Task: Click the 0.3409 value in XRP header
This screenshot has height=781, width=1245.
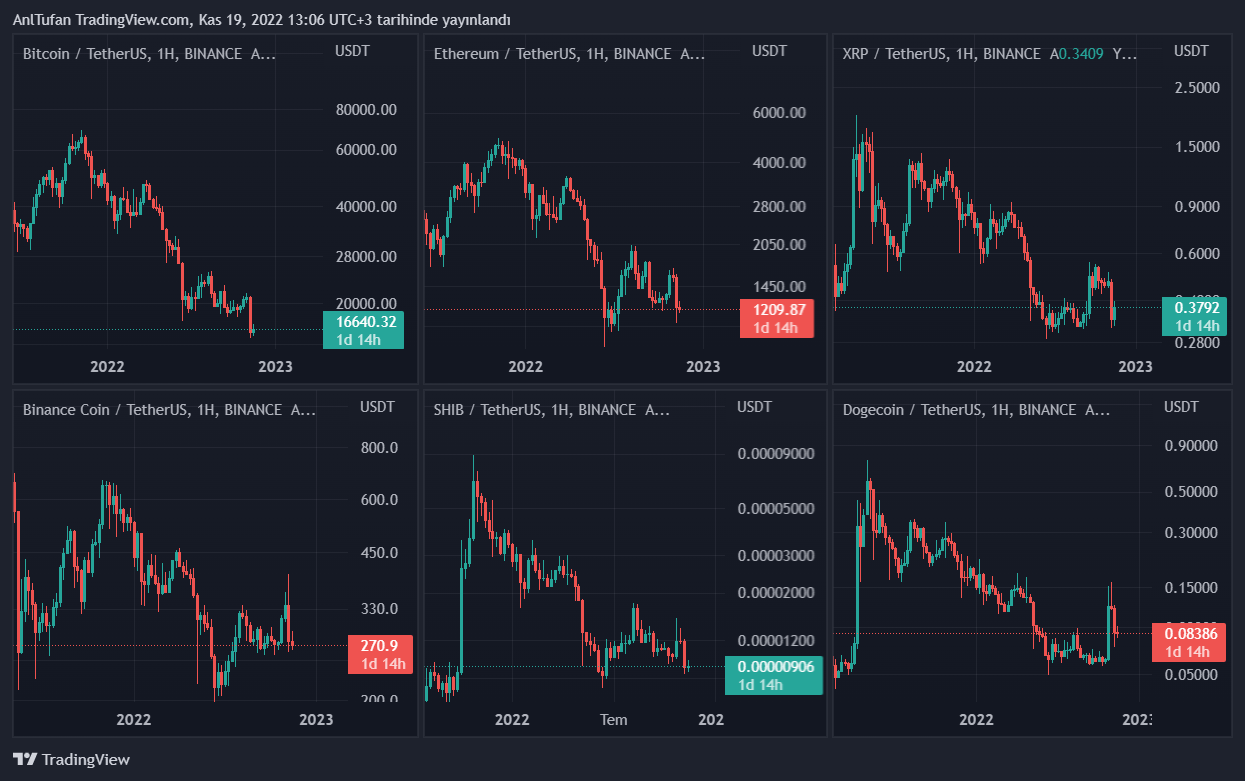Action: 1081,54
